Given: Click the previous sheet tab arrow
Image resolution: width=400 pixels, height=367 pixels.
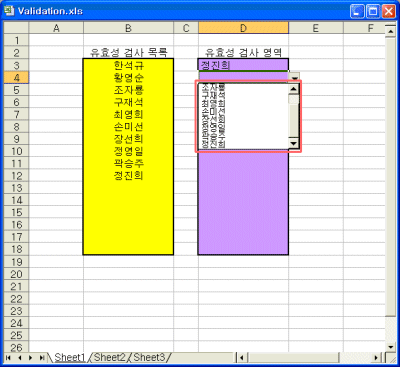Looking at the screenshot, I should pos(20,358).
